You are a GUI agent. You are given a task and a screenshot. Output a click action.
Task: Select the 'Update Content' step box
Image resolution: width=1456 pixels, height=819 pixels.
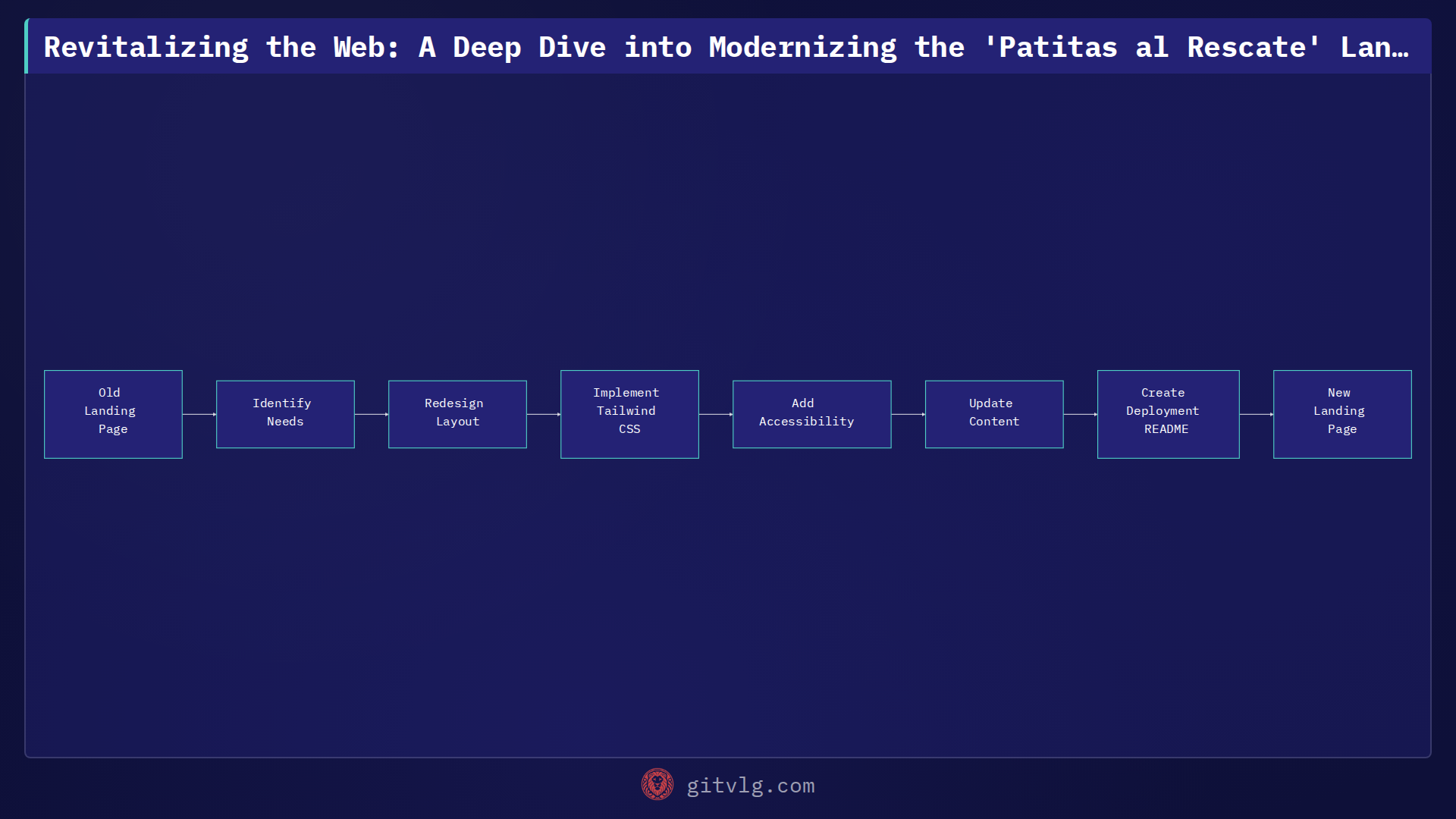[994, 414]
